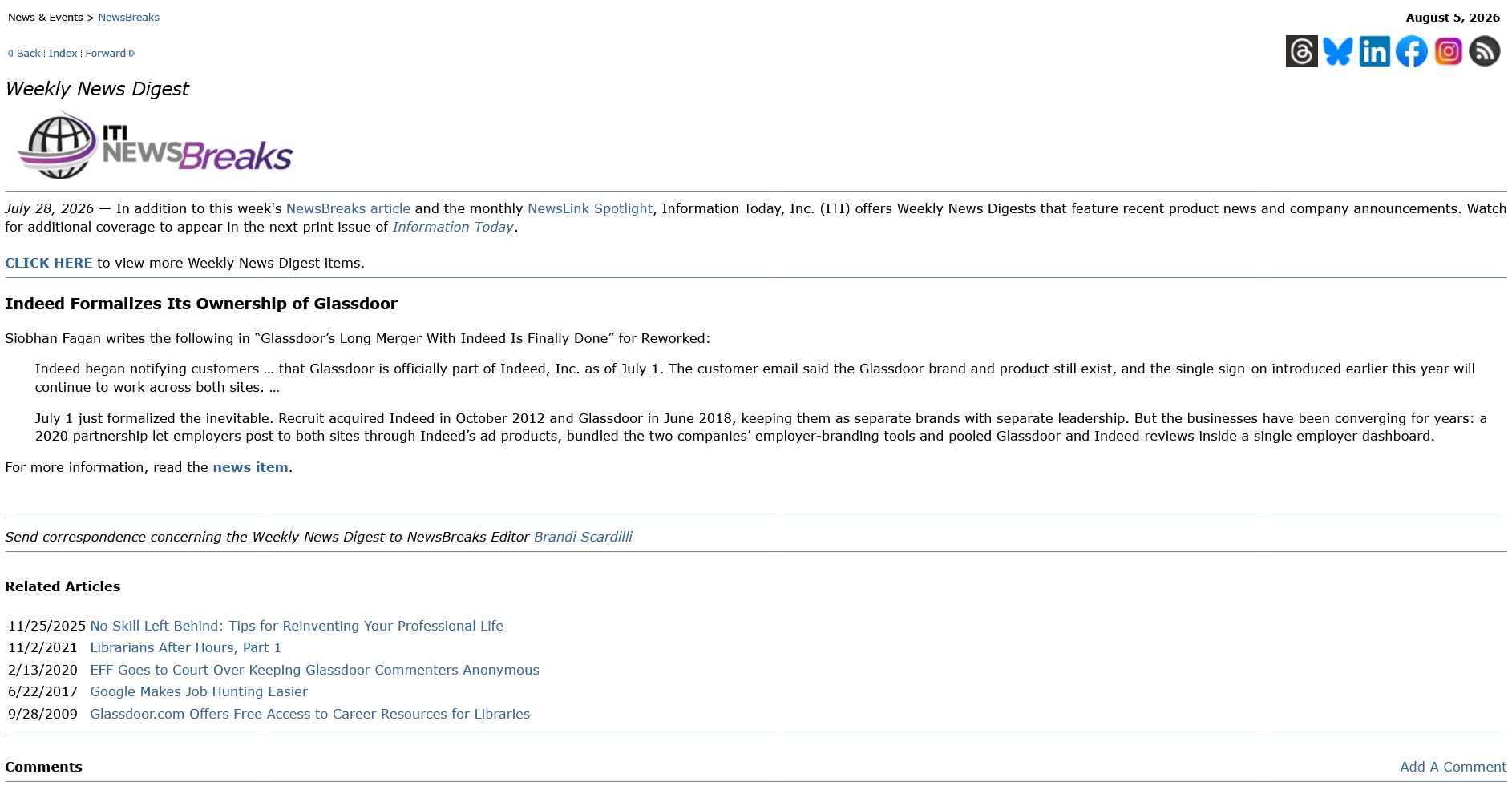Viewport: 1512px width, 794px height.
Task: Click the Weekly News Digest title
Action: 97,89
